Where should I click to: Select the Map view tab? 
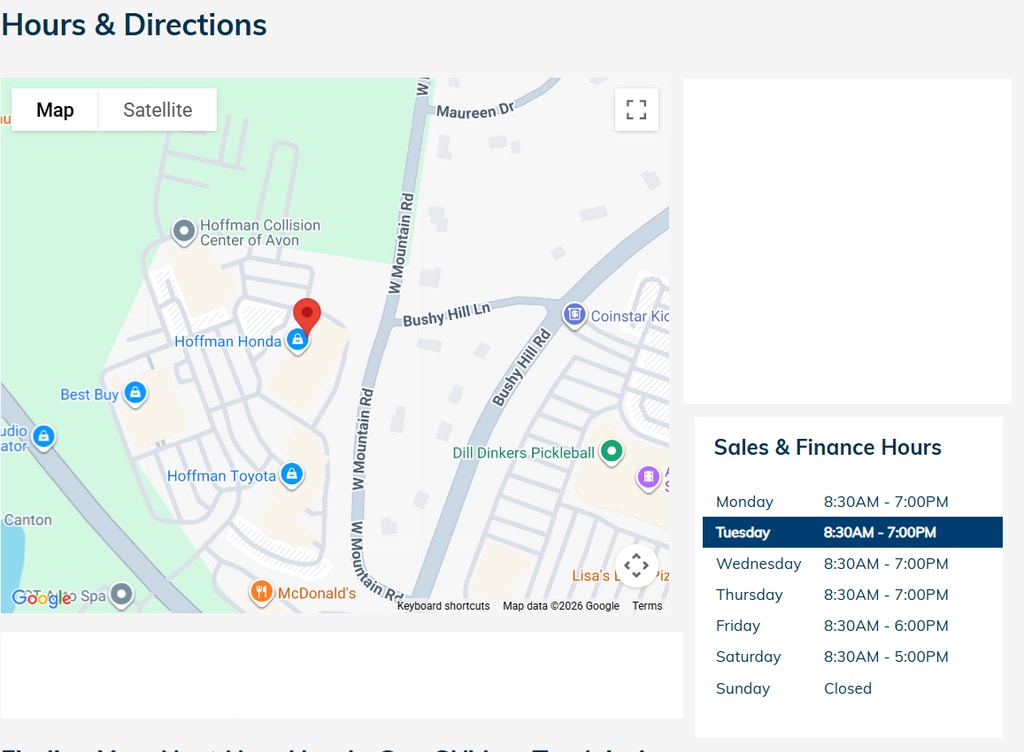coord(55,110)
